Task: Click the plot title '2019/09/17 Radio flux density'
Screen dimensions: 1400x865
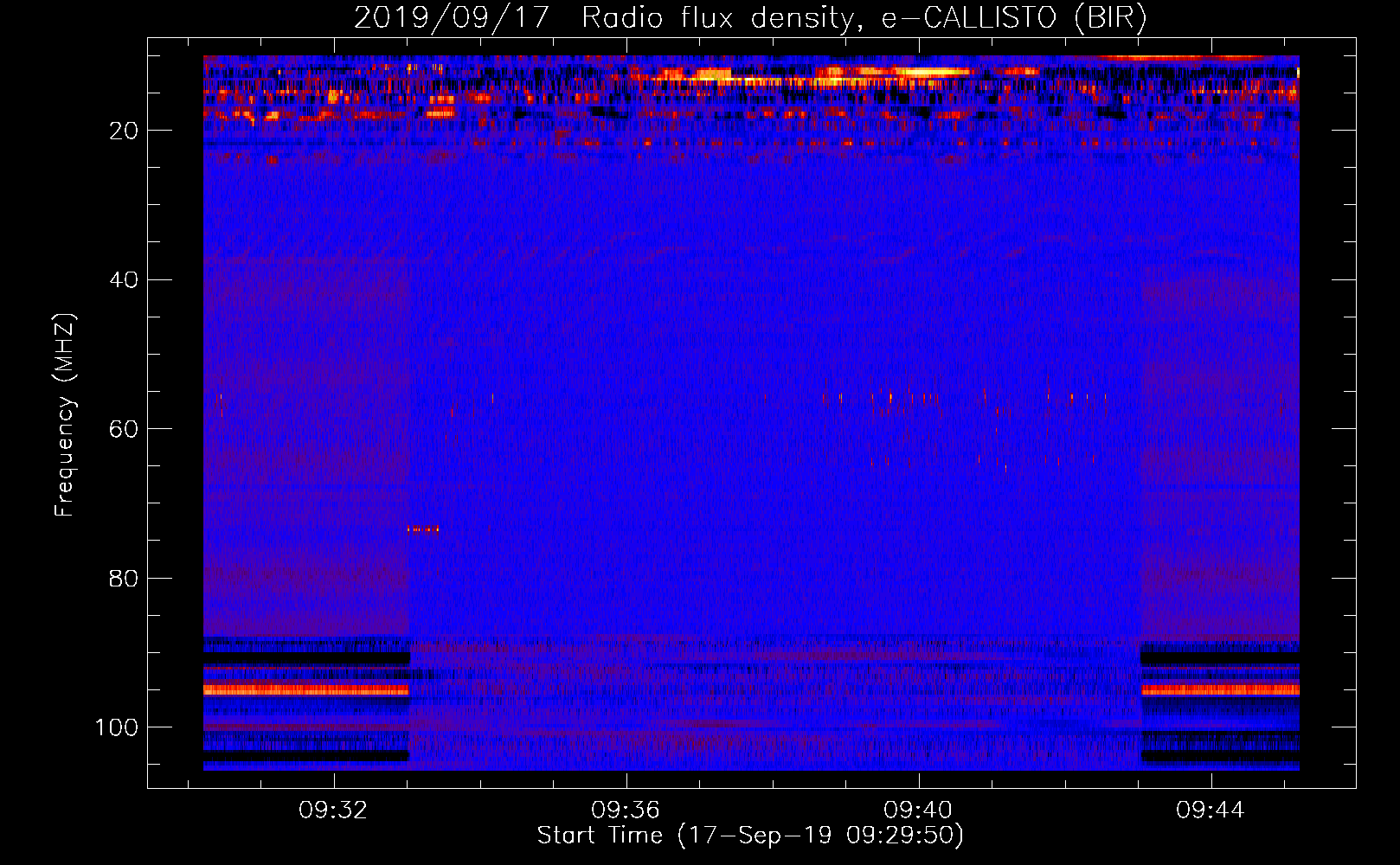Action: tap(750, 17)
